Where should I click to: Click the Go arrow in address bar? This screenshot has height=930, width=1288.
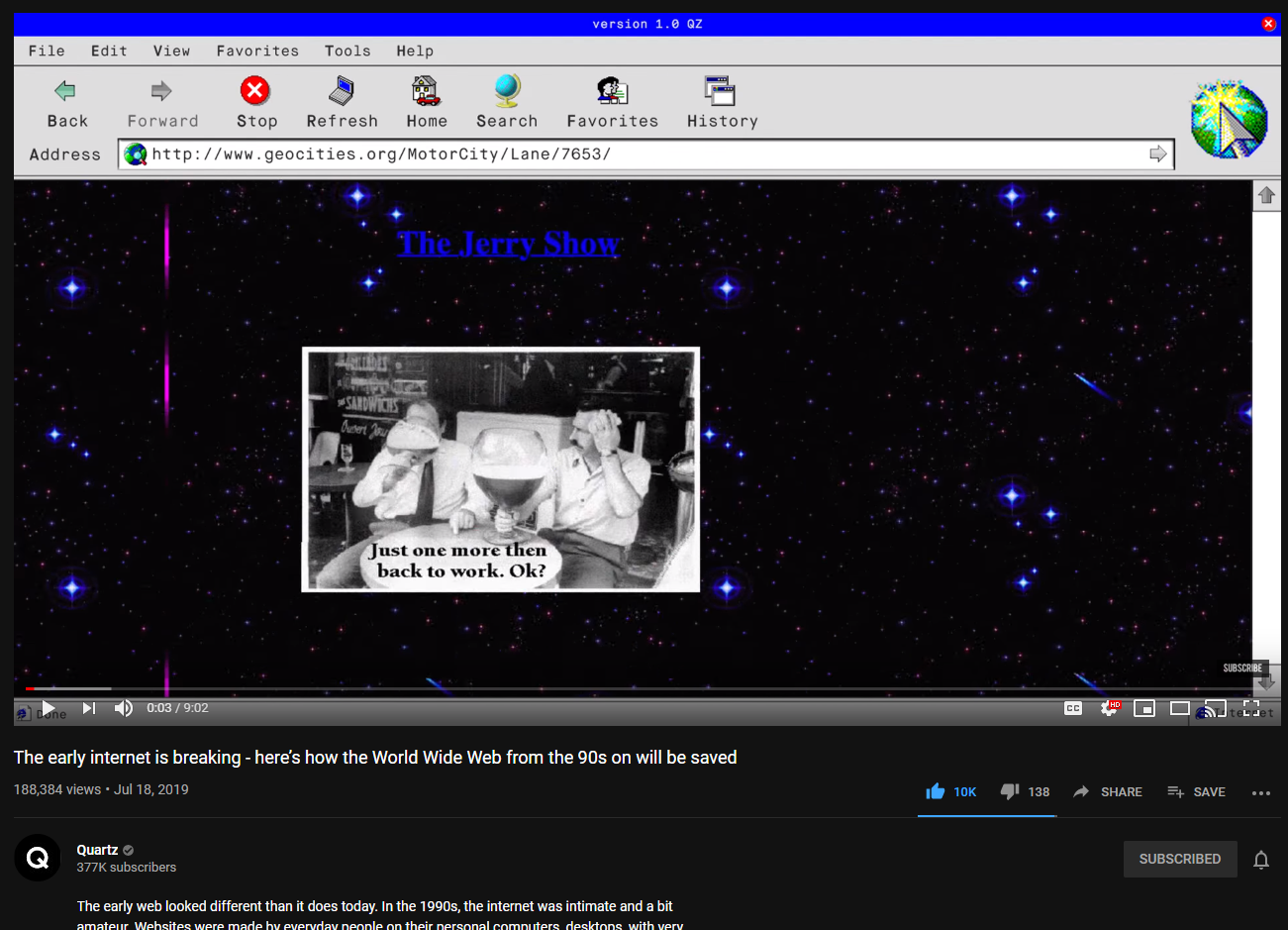[1157, 154]
